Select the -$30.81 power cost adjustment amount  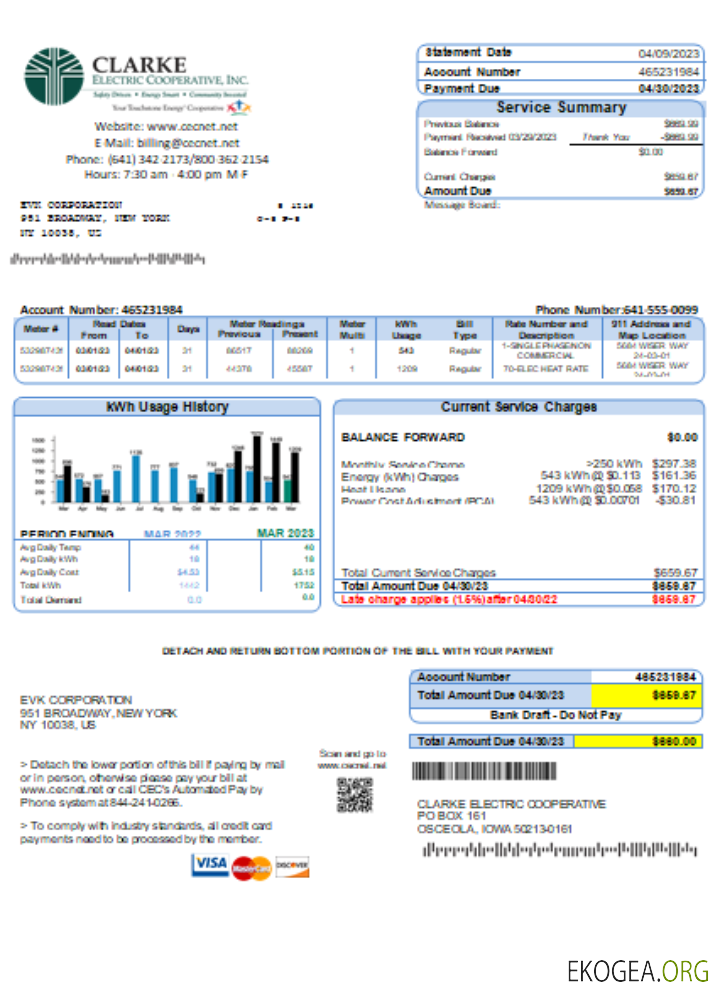(x=675, y=500)
